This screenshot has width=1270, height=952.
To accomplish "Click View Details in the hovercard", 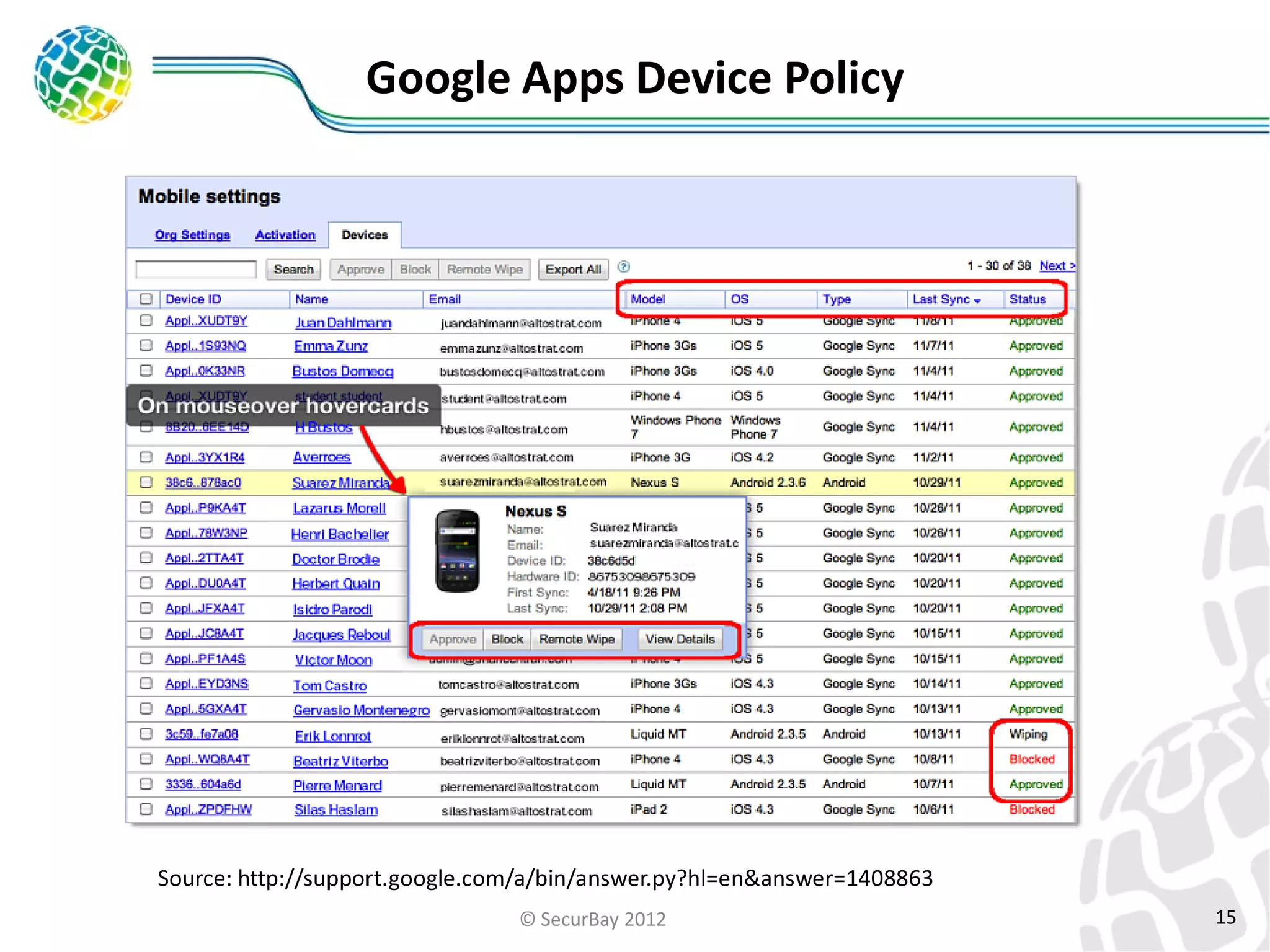I will (x=680, y=639).
